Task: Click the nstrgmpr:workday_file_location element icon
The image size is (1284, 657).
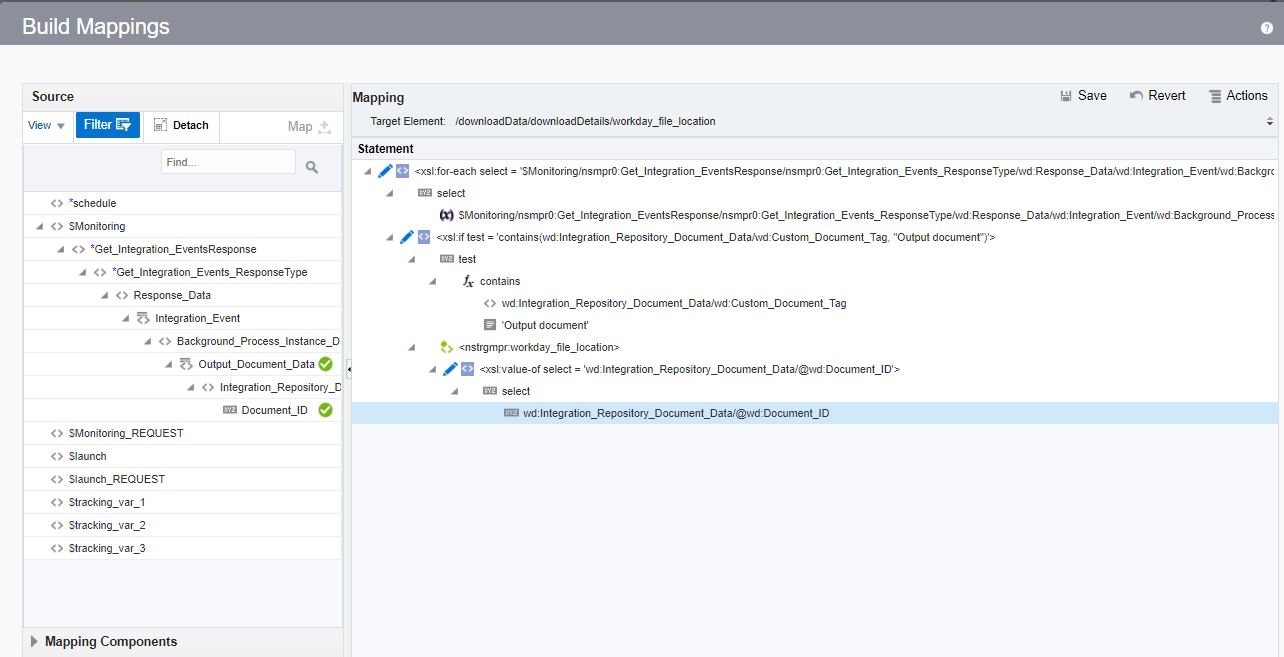Action: pos(445,346)
